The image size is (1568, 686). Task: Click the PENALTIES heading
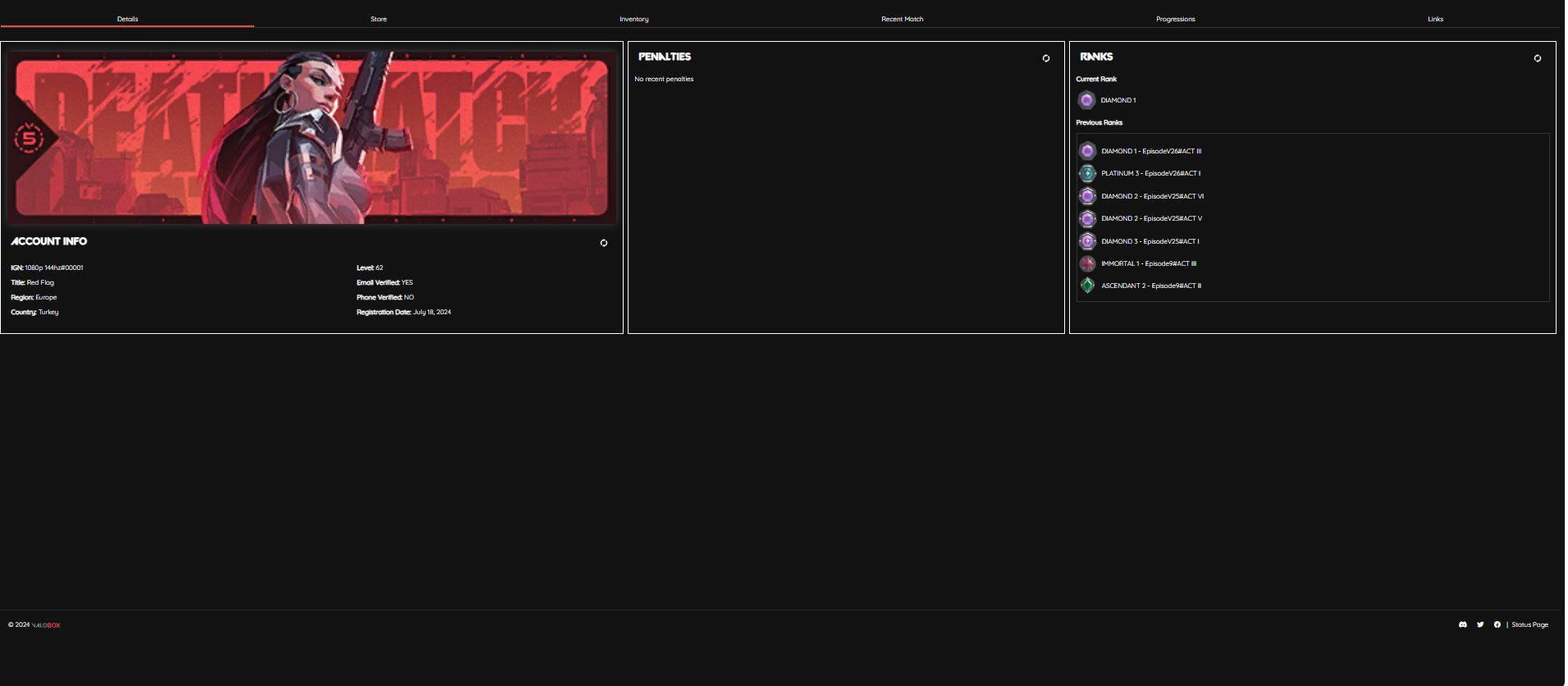pos(665,57)
